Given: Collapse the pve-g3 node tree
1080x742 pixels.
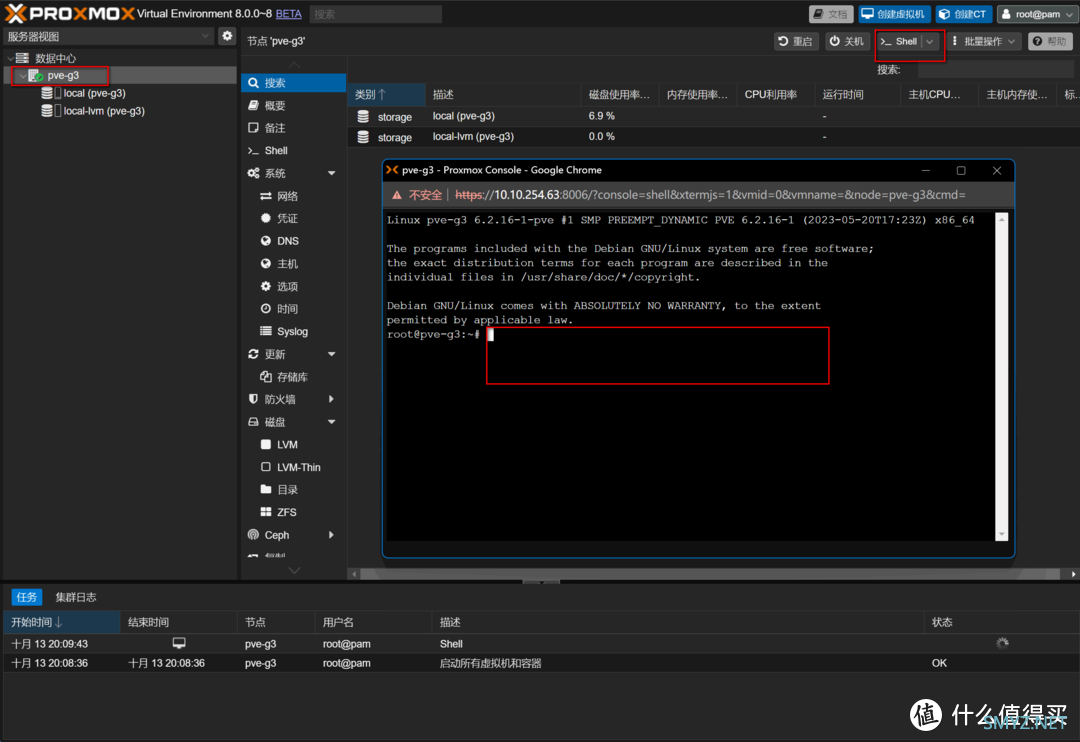Looking at the screenshot, I should tap(22, 76).
